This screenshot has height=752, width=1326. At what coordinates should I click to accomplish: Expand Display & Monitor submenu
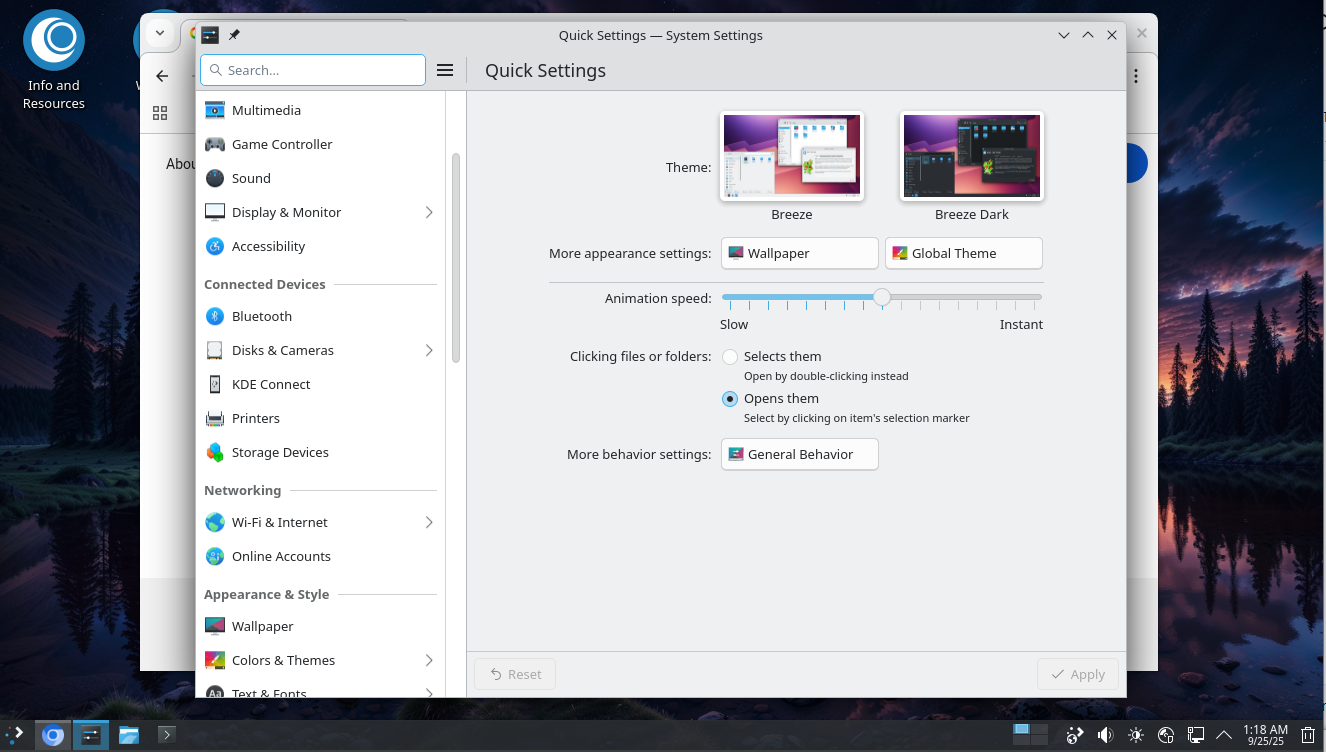pyautogui.click(x=429, y=212)
